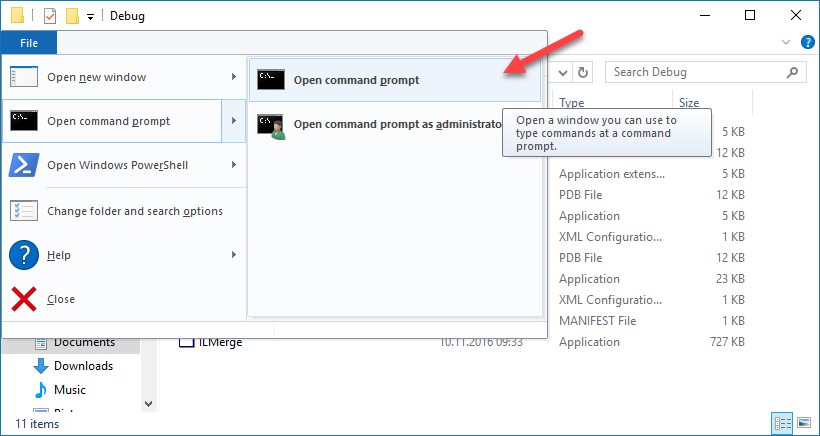The width and height of the screenshot is (820, 436).
Task: Click the 10.11.2016 09:33 date cell
Action: pyautogui.click(x=481, y=342)
